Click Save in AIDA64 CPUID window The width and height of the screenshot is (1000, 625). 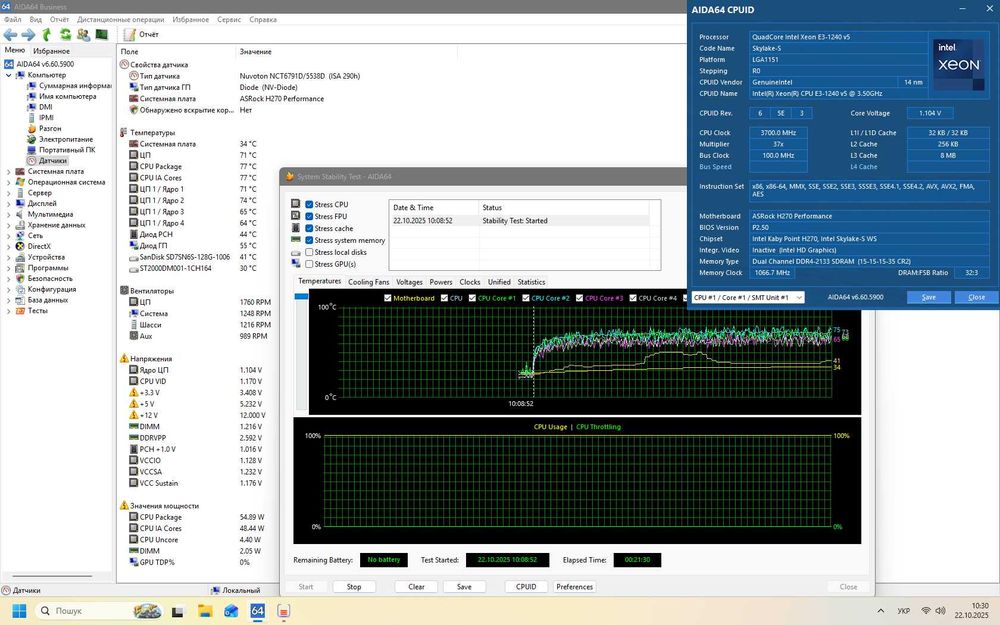[929, 297]
